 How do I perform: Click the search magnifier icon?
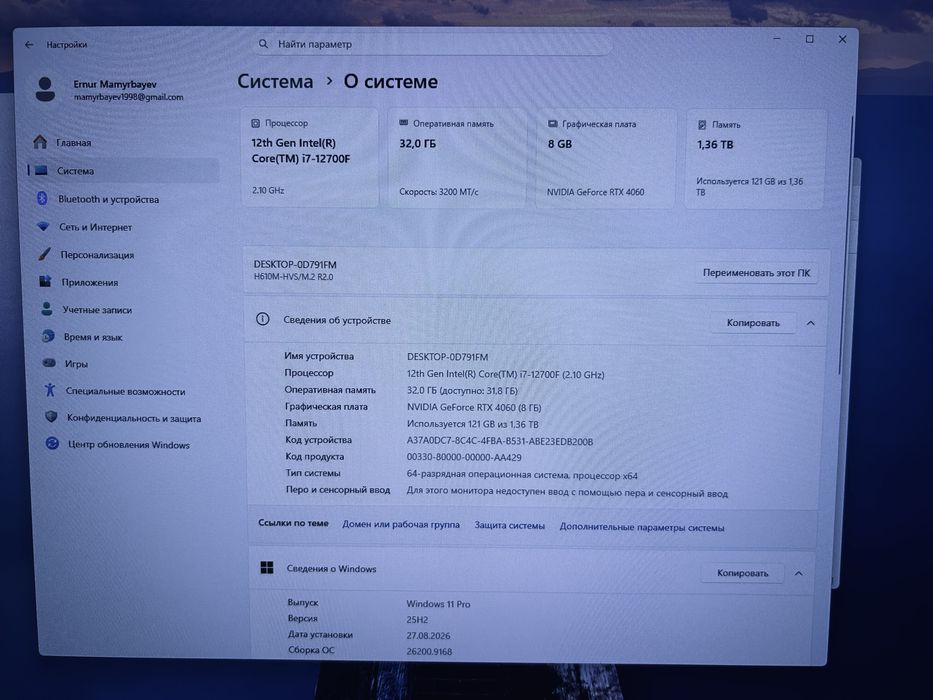(263, 44)
